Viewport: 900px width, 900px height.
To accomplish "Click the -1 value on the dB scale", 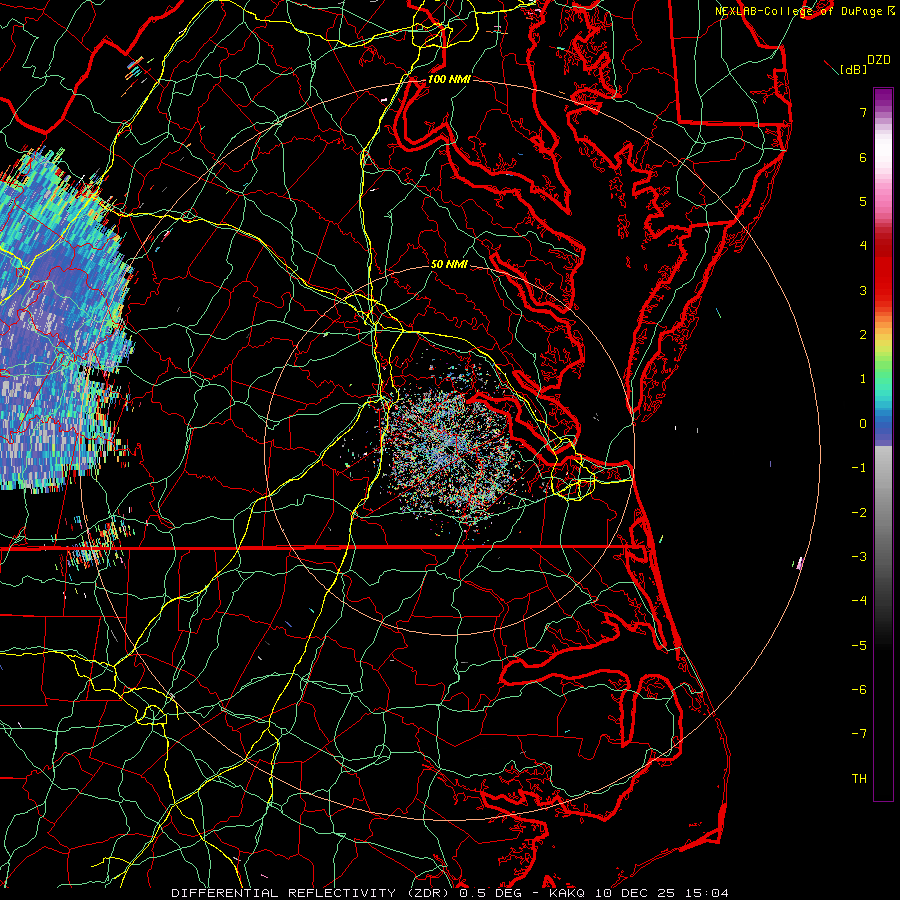I will click(859, 468).
